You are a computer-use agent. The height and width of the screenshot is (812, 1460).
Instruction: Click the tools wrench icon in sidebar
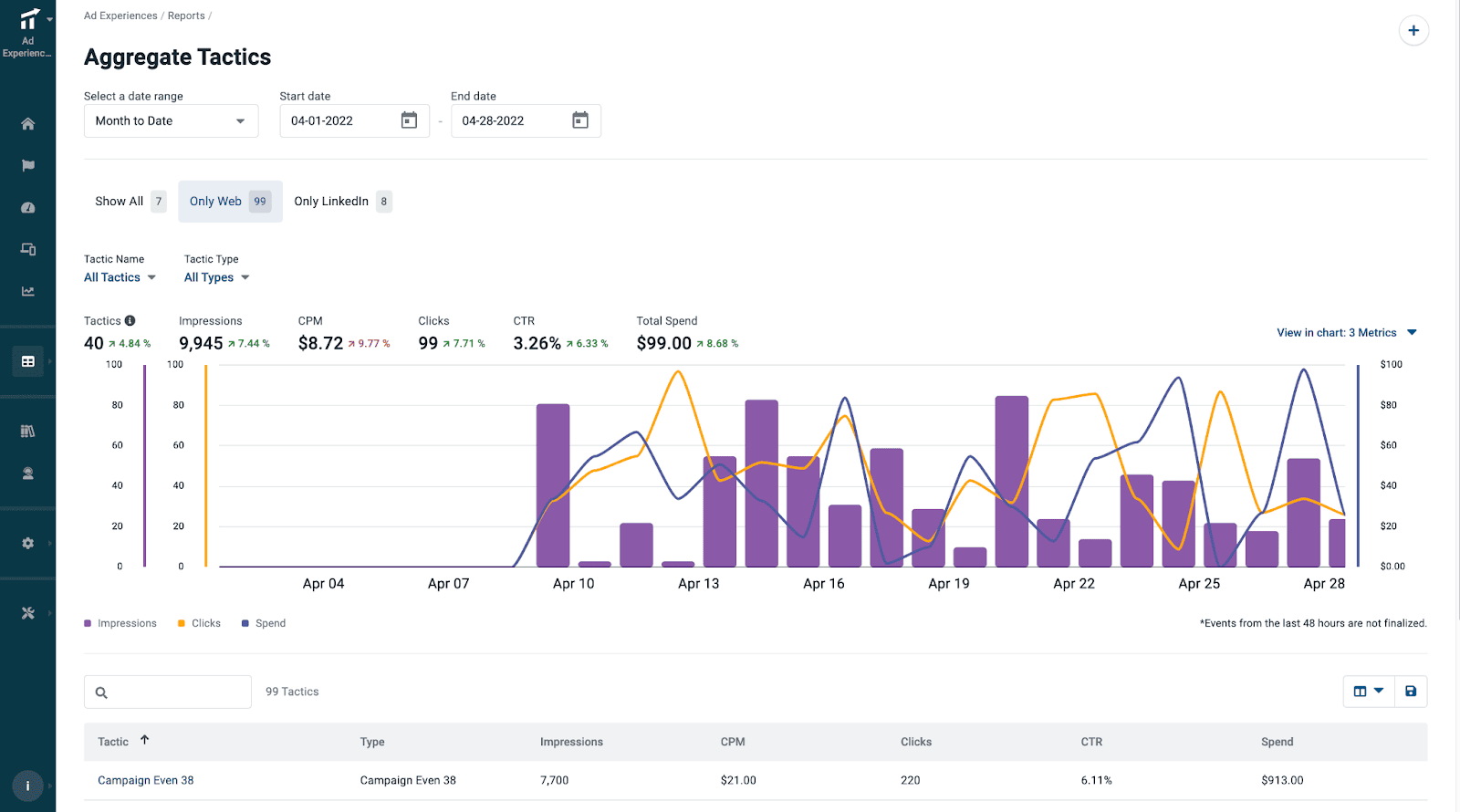[x=27, y=613]
